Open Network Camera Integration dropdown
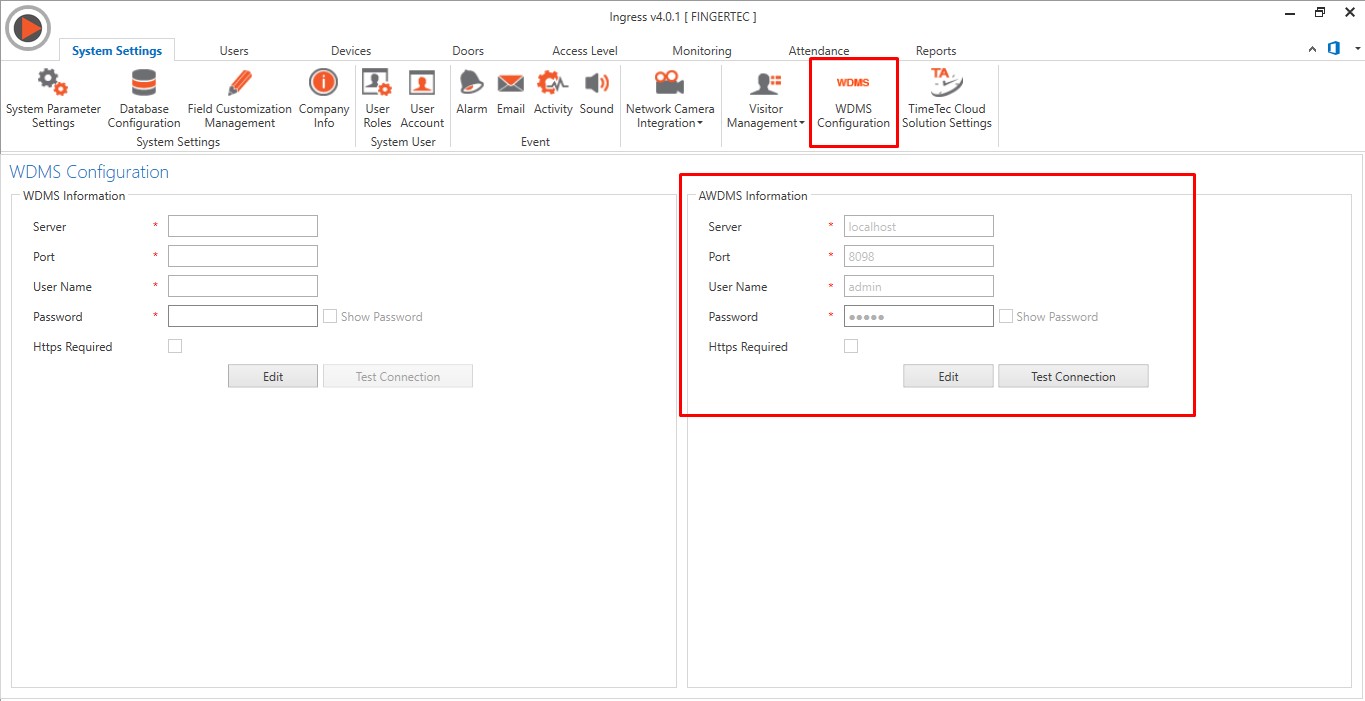Viewport: 1365px width, 701px height. 670,99
